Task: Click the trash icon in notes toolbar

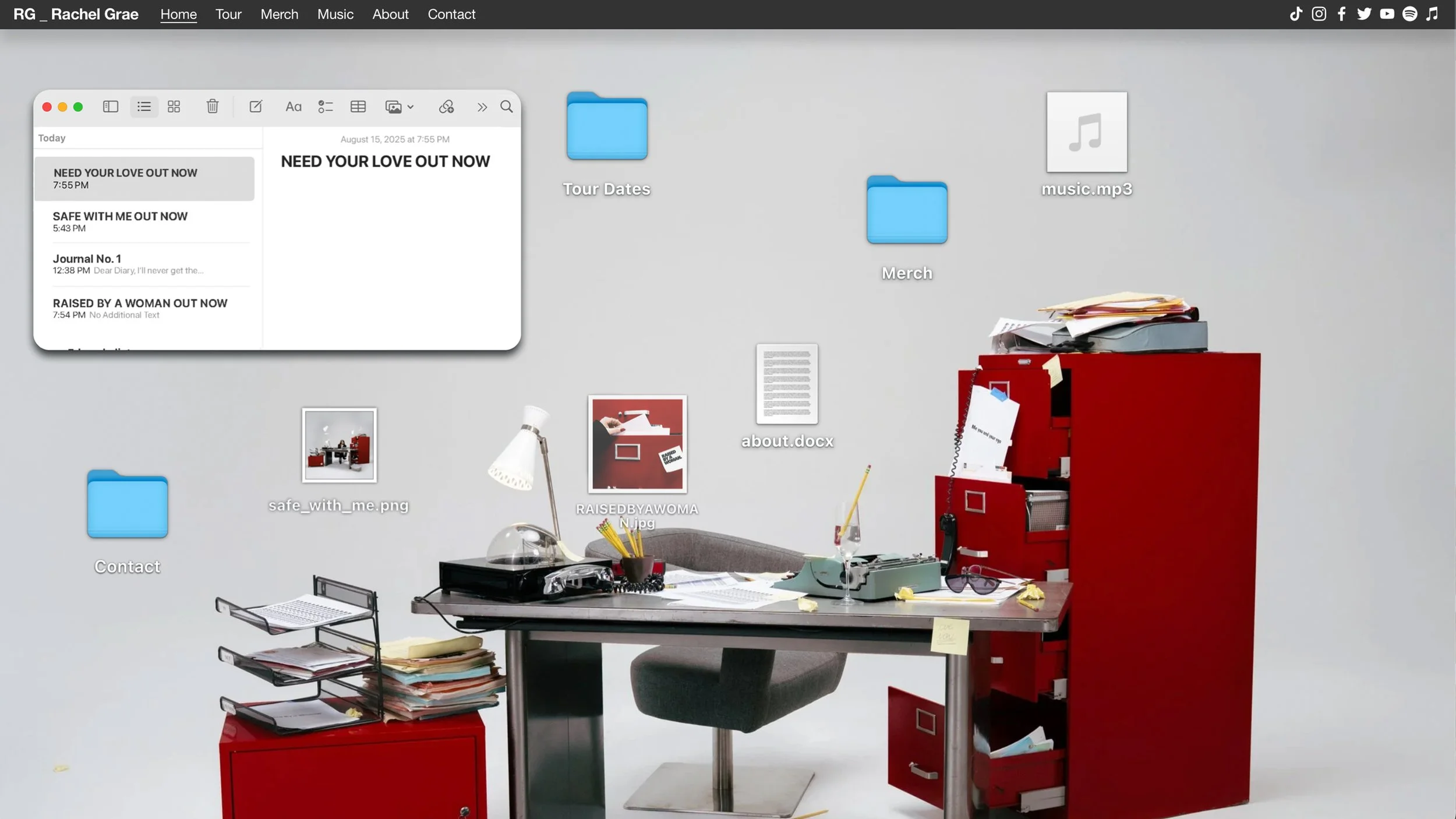Action: coord(213,107)
